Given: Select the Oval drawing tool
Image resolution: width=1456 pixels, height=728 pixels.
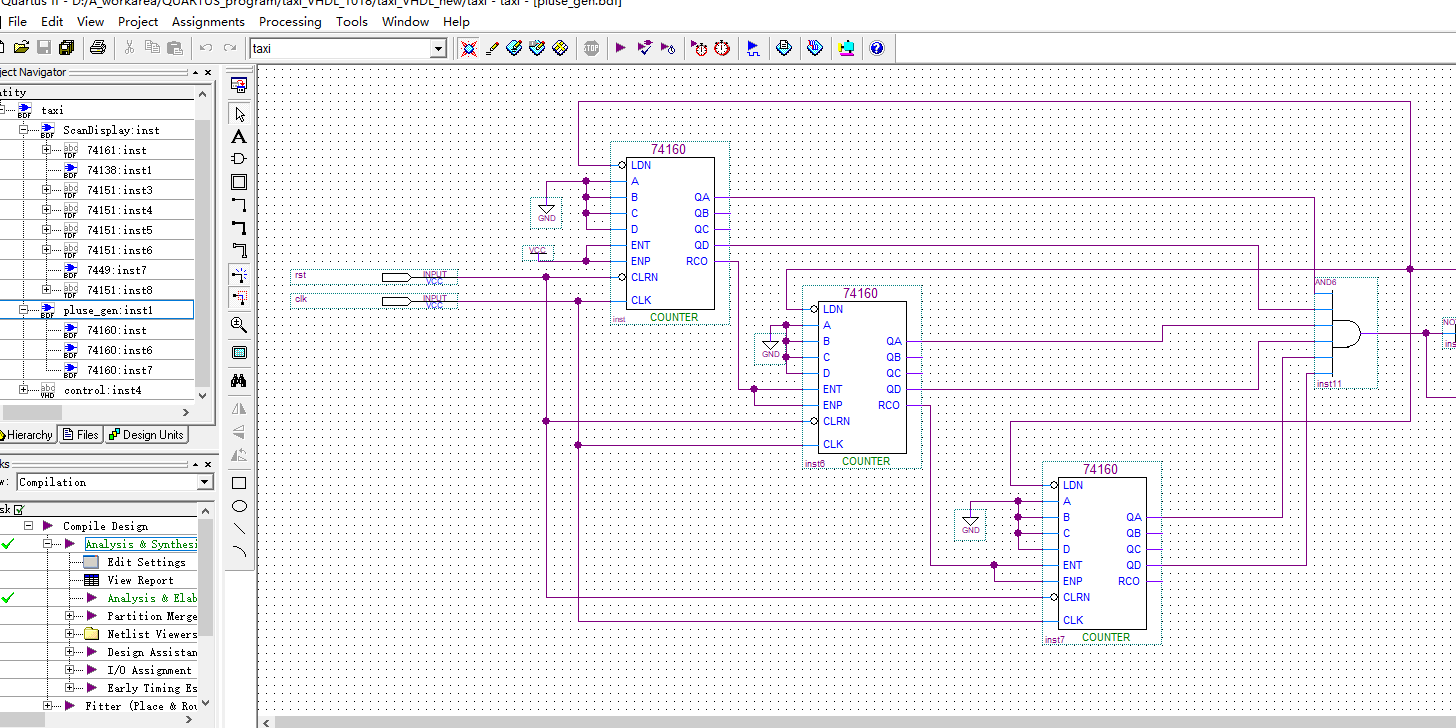Looking at the screenshot, I should [239, 506].
